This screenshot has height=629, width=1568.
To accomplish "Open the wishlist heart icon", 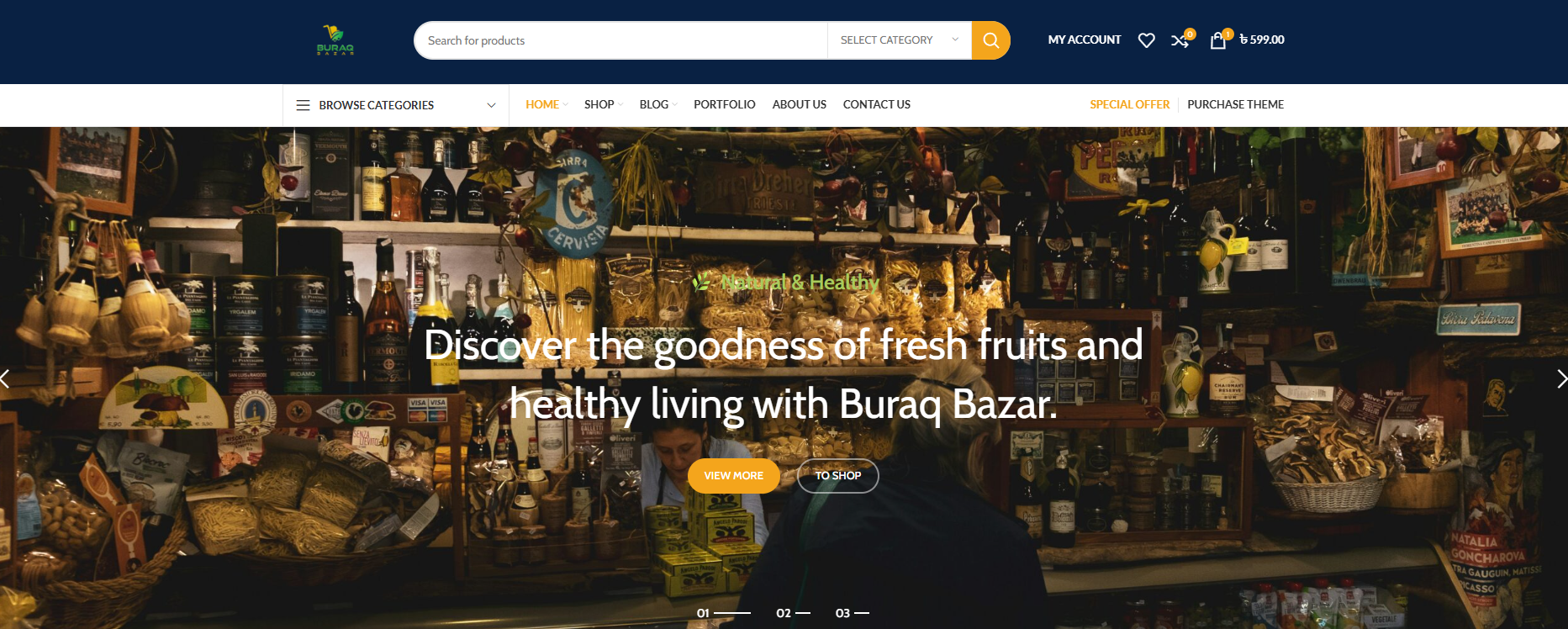I will pos(1146,40).
